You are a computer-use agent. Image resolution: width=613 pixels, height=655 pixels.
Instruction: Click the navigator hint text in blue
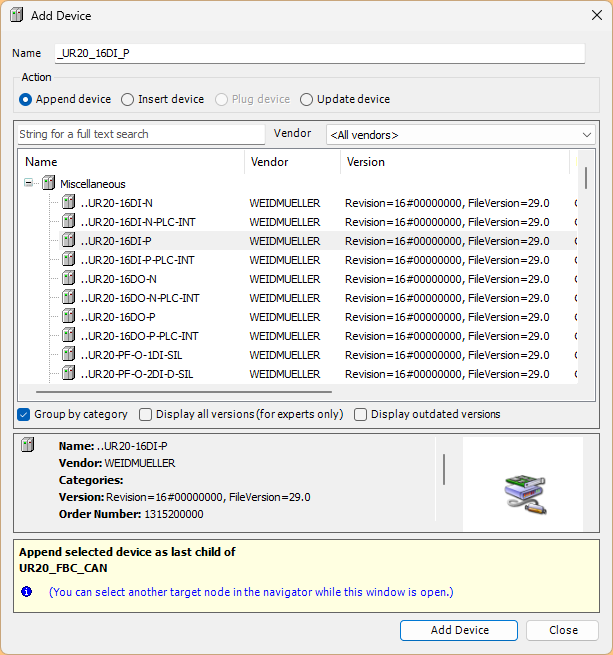251,592
